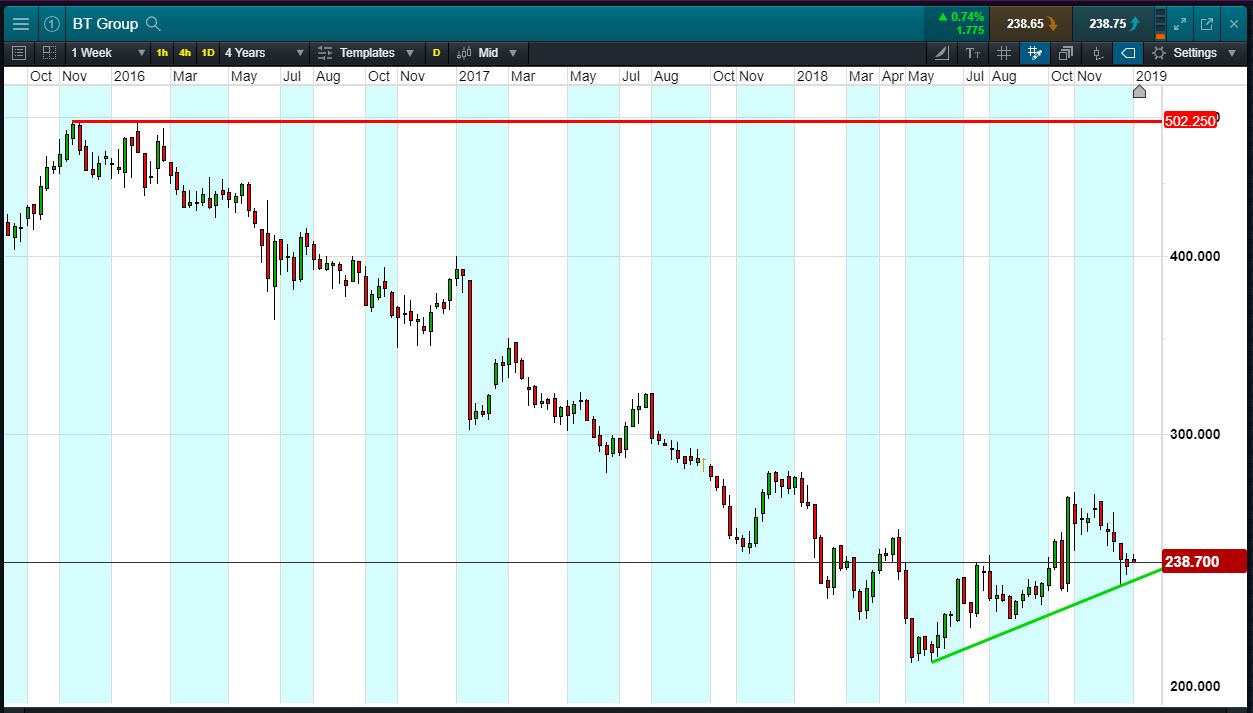Image resolution: width=1253 pixels, height=713 pixels.
Task: Click the buy price 238.75
Action: click(1115, 23)
